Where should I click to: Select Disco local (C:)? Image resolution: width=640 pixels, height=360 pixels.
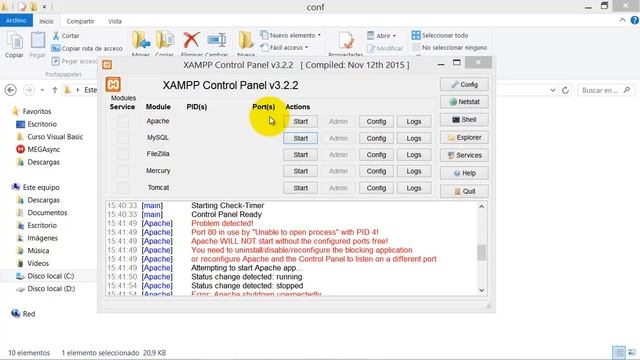pos(45,276)
